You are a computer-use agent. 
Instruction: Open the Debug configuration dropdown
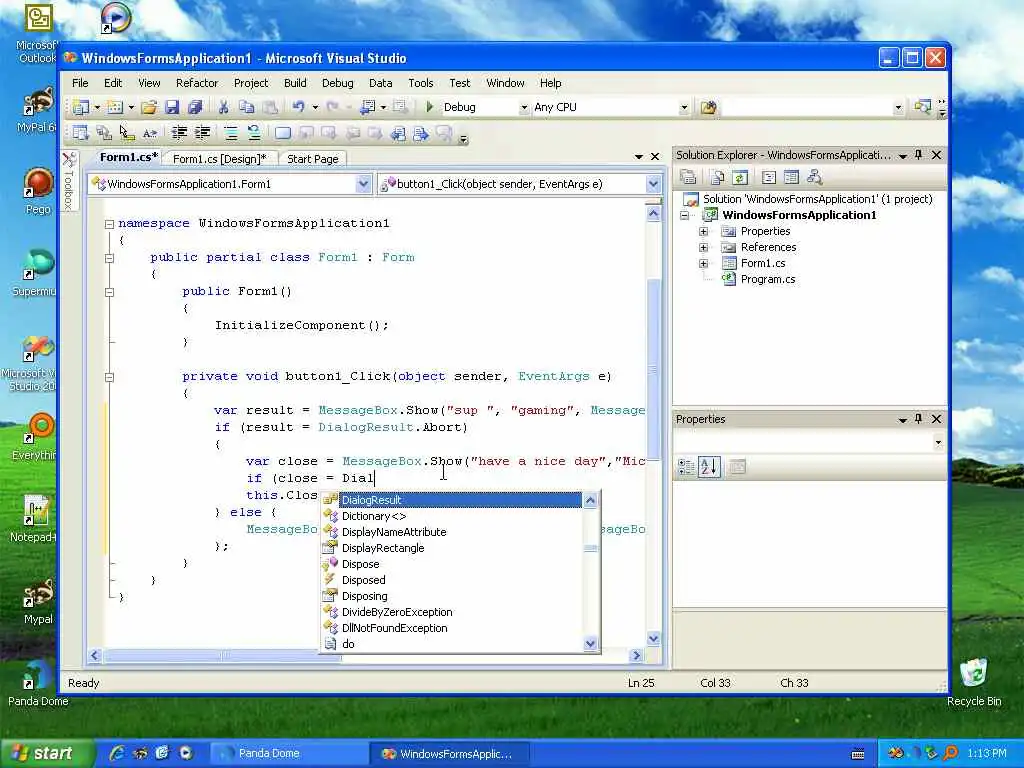pos(523,107)
